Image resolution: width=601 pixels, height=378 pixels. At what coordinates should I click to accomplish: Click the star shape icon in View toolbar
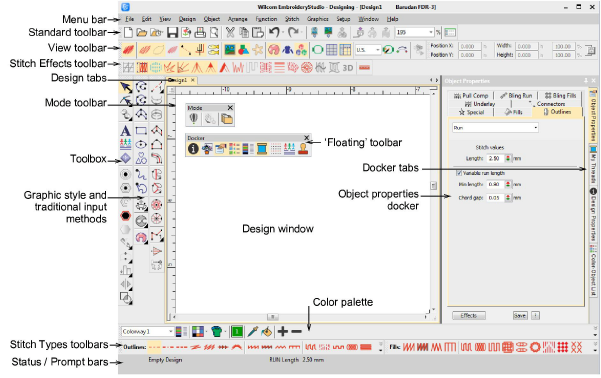(258, 50)
